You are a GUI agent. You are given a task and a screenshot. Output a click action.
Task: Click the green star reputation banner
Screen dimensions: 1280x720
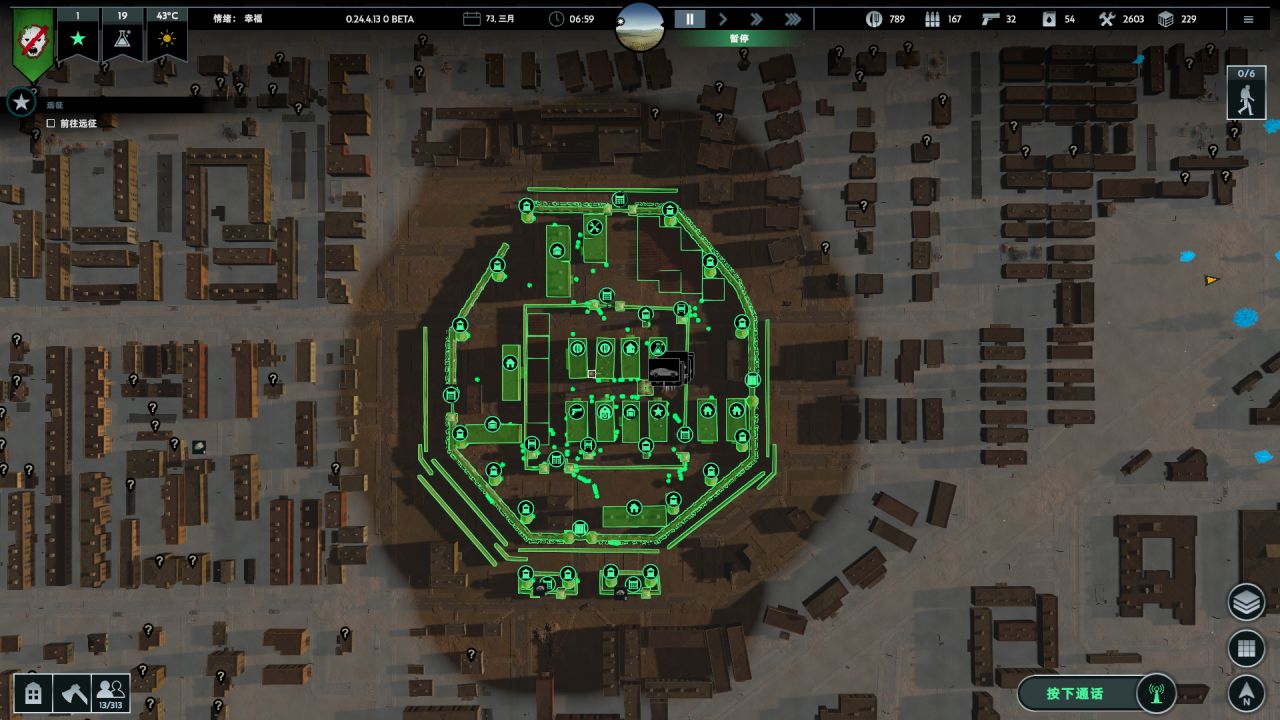pyautogui.click(x=77, y=38)
